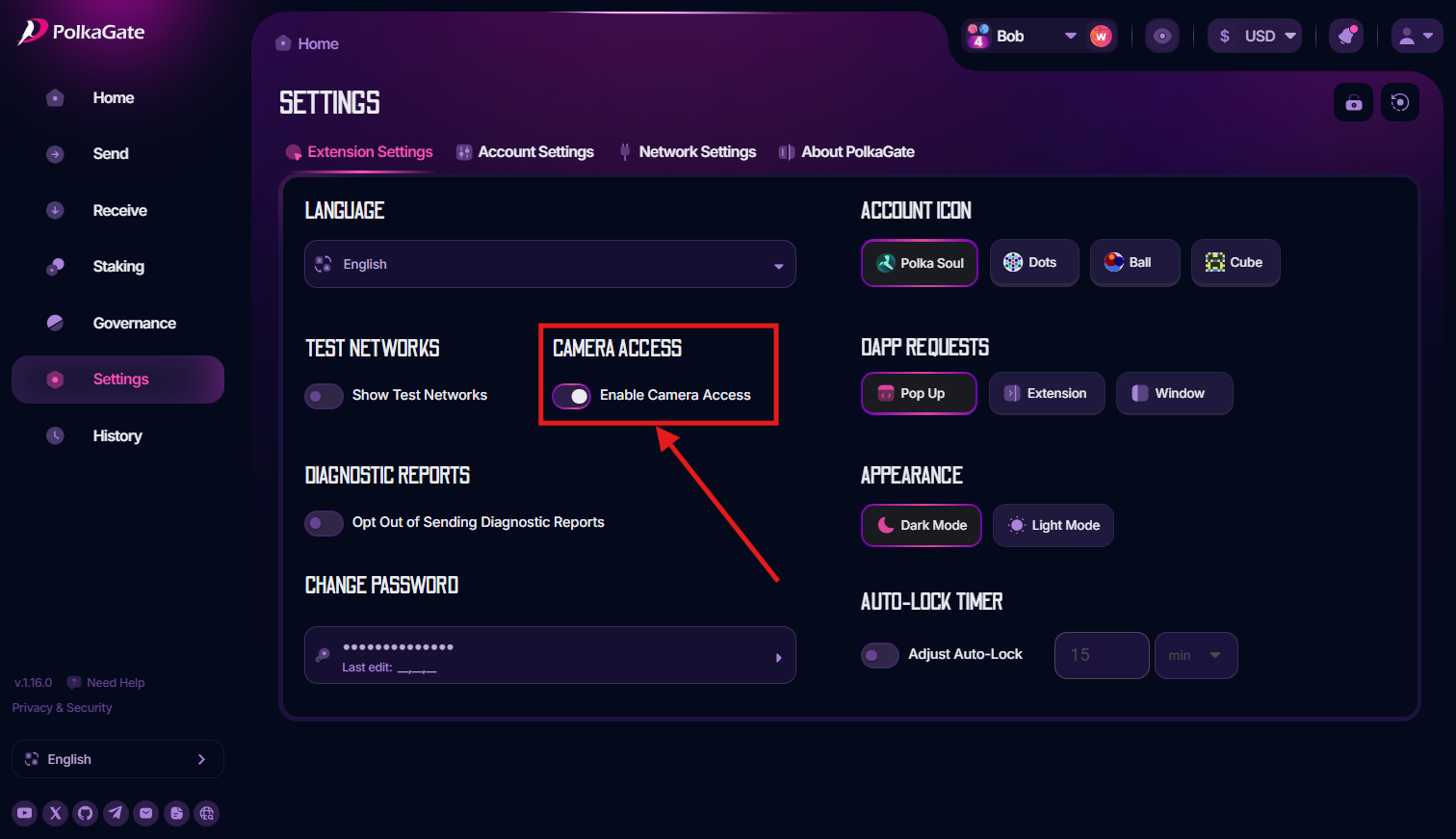Click the circular reload icon
The height and width of the screenshot is (839, 1456).
pyautogui.click(x=1400, y=102)
